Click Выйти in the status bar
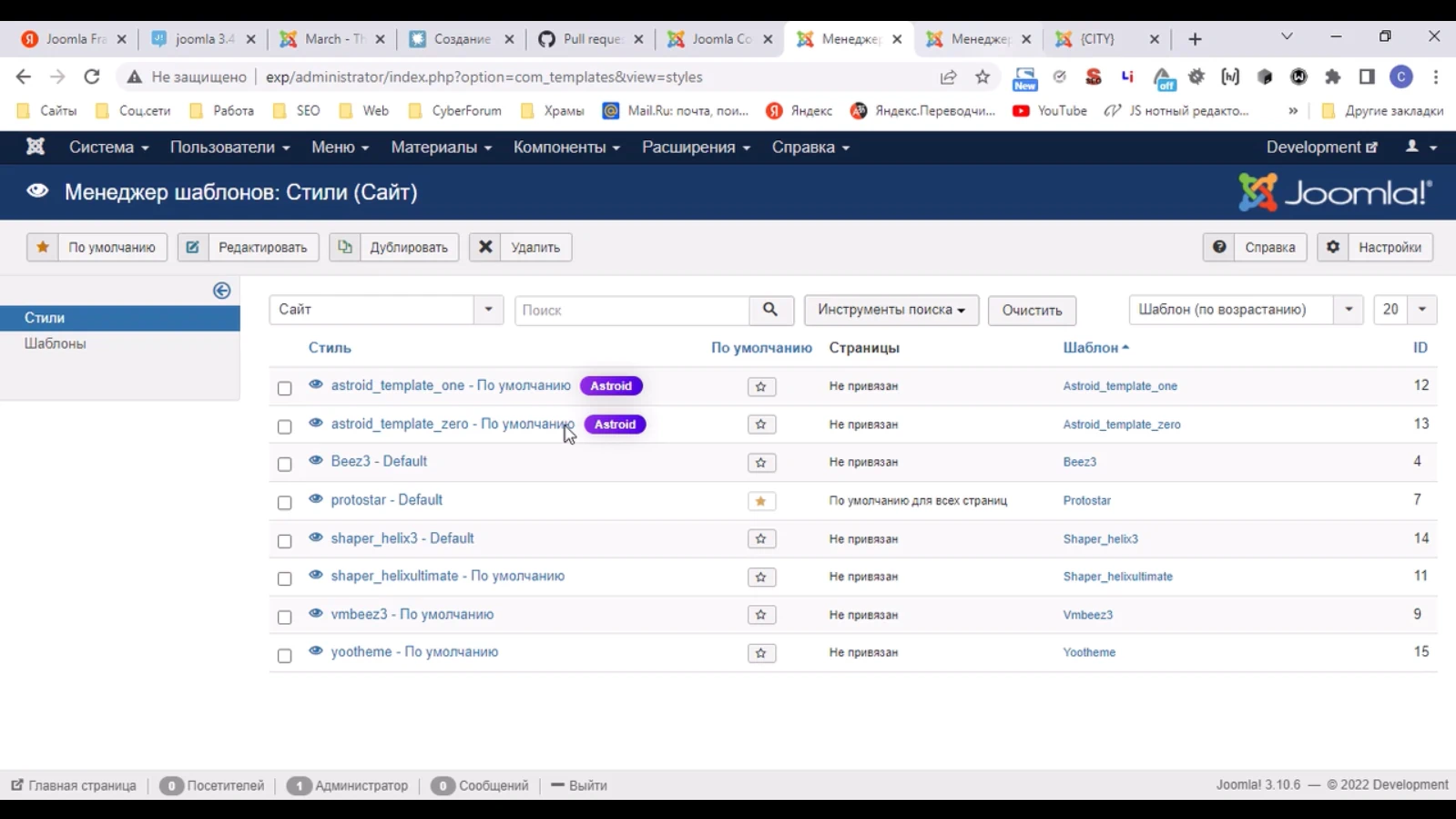The width and height of the screenshot is (1456, 819). (x=579, y=785)
